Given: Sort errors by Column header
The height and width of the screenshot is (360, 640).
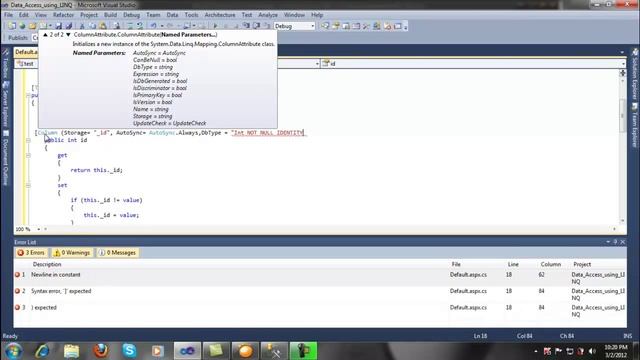Looking at the screenshot, I should [x=551, y=264].
